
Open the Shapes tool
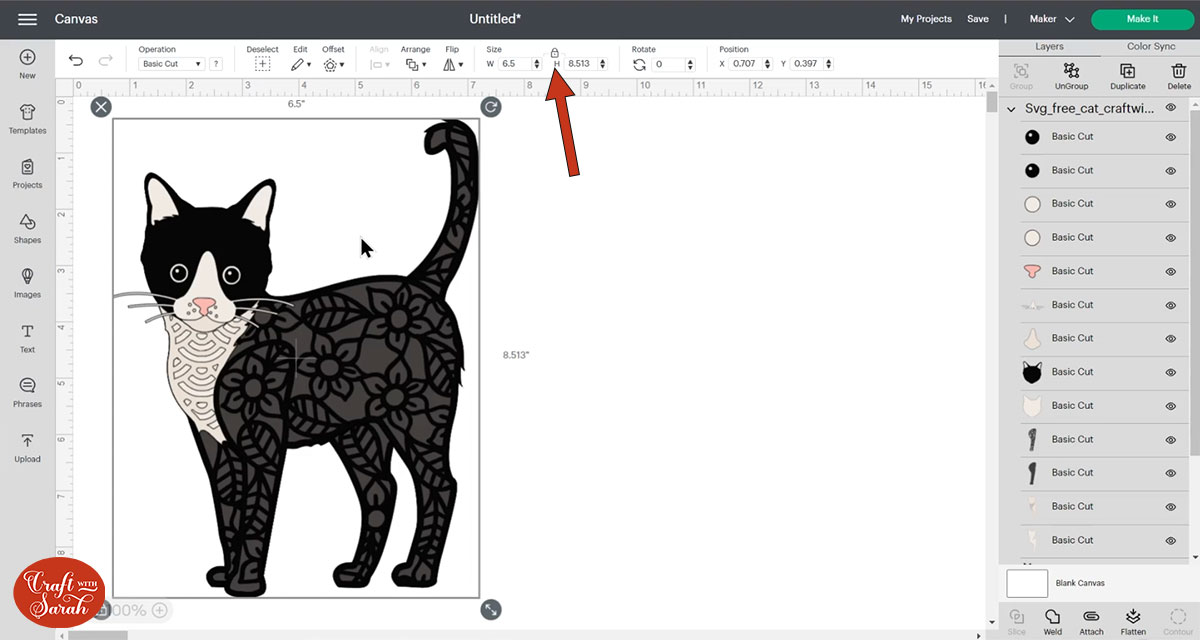tap(27, 228)
